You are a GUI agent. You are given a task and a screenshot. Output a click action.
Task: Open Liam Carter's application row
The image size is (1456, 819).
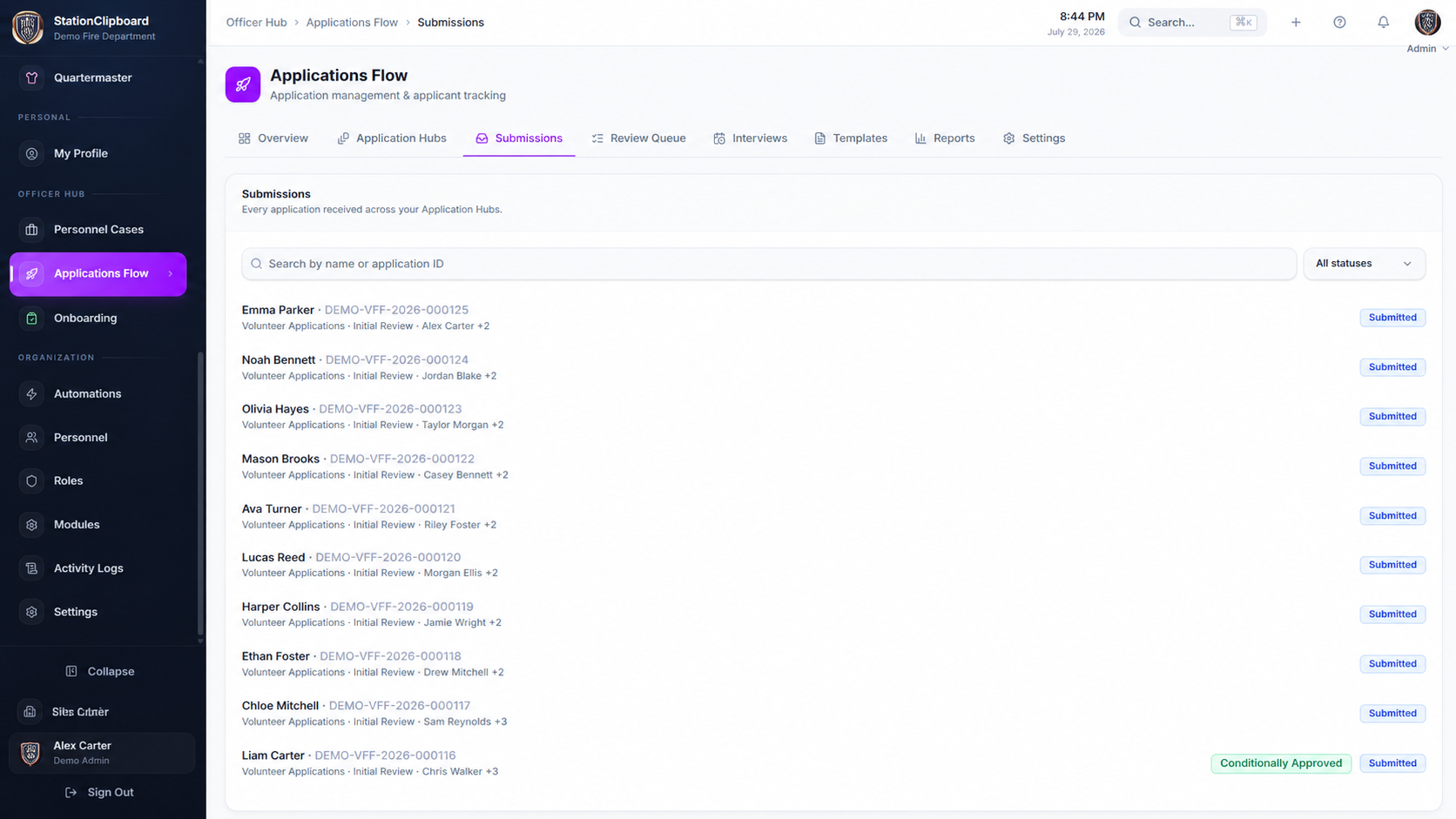(x=833, y=763)
